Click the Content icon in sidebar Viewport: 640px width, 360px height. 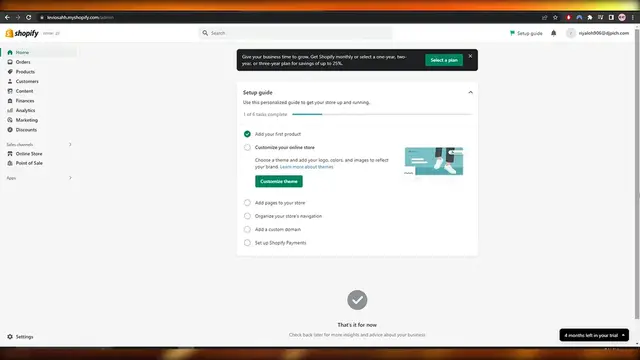coord(10,91)
